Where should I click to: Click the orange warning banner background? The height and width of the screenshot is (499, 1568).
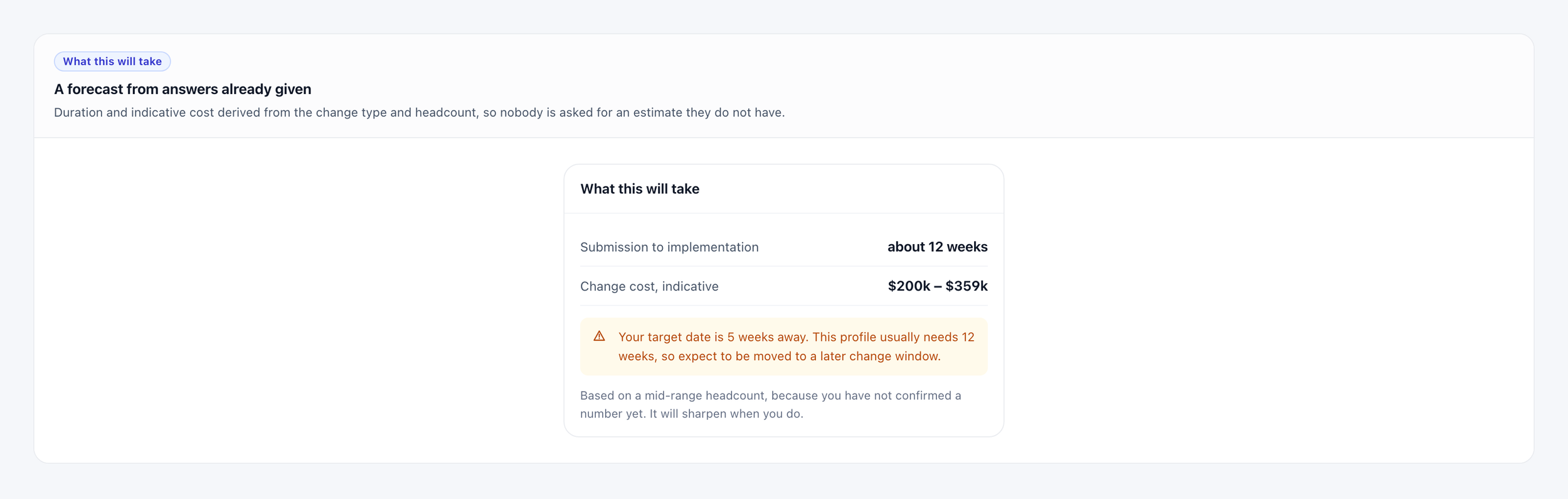pyautogui.click(x=783, y=346)
